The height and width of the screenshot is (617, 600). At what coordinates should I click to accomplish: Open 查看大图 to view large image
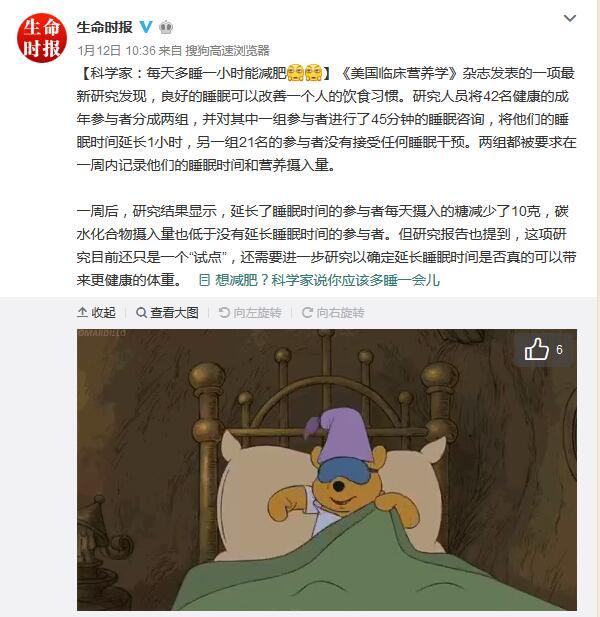[167, 312]
